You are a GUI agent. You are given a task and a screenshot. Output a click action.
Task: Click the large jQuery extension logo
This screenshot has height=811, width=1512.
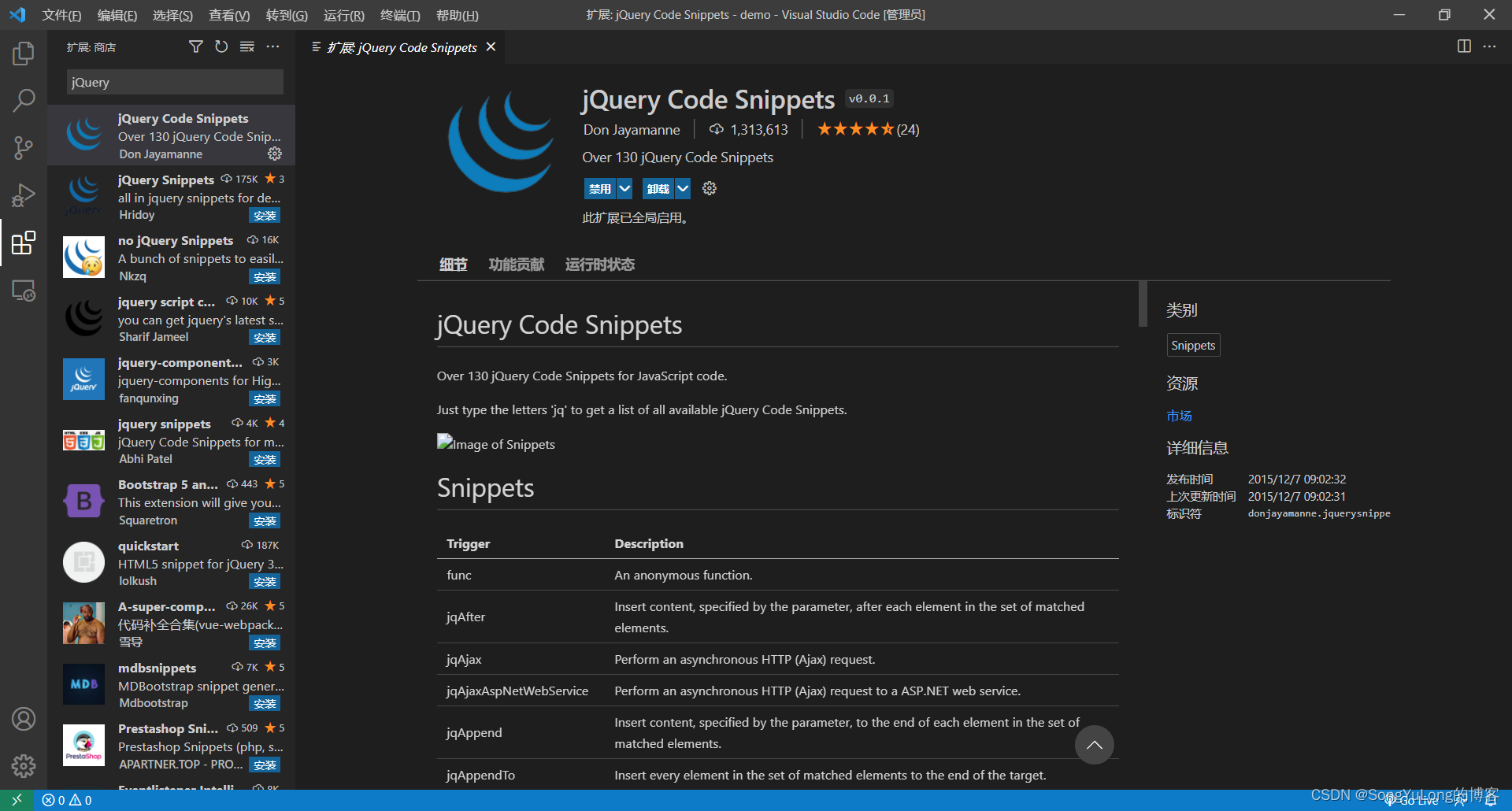500,142
